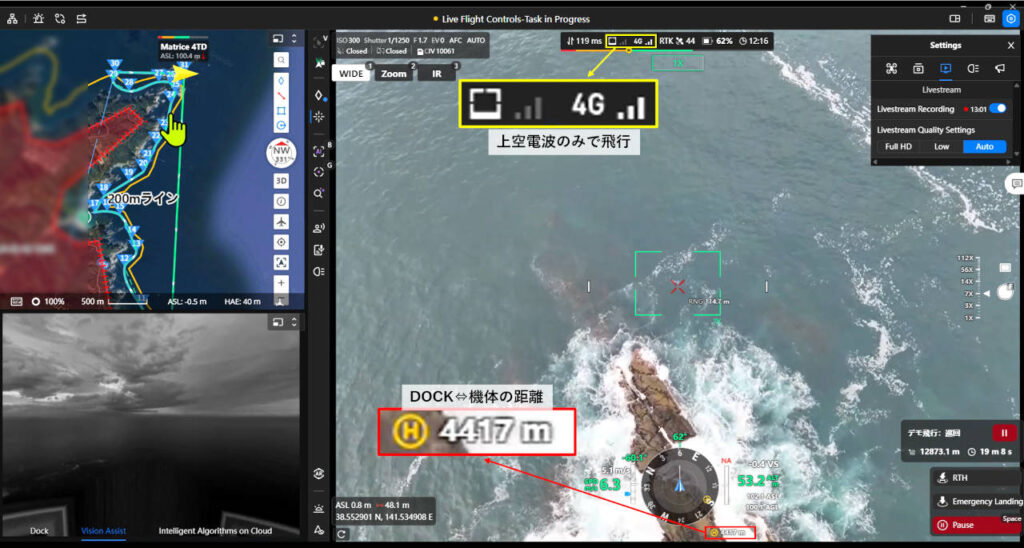Open the chat message icon on right edge
This screenshot has width=1024, height=548.
(x=1016, y=184)
